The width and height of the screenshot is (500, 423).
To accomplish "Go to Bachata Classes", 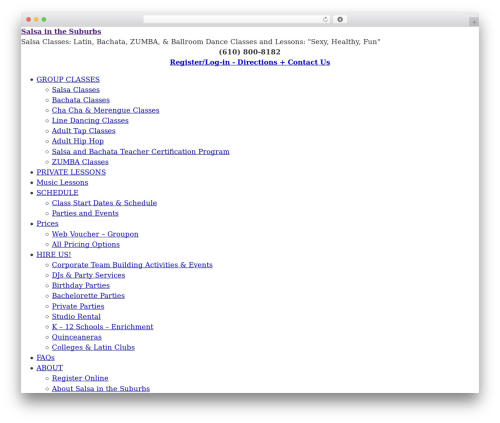I will [81, 100].
